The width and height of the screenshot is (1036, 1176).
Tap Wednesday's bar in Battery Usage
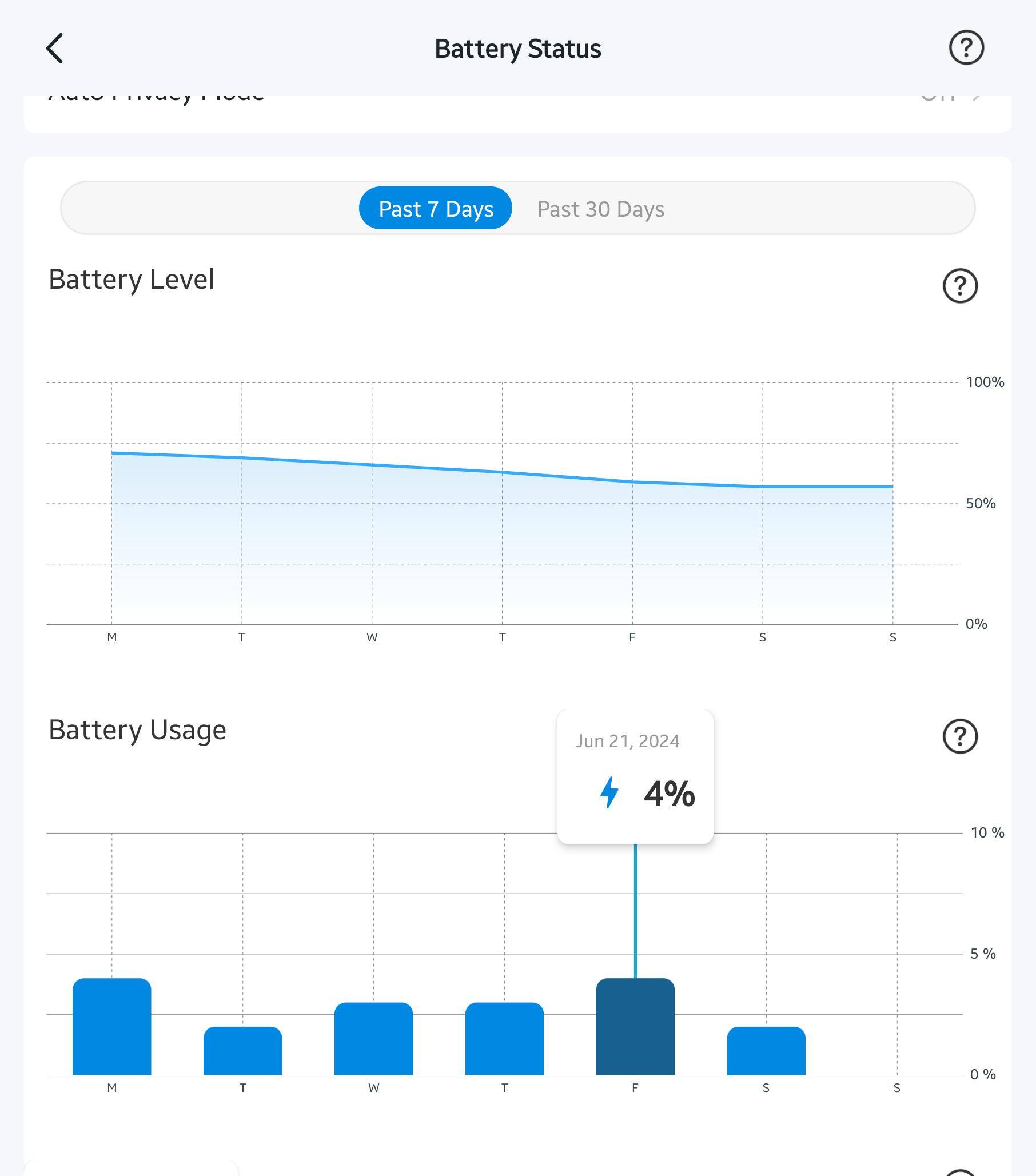point(373,1038)
